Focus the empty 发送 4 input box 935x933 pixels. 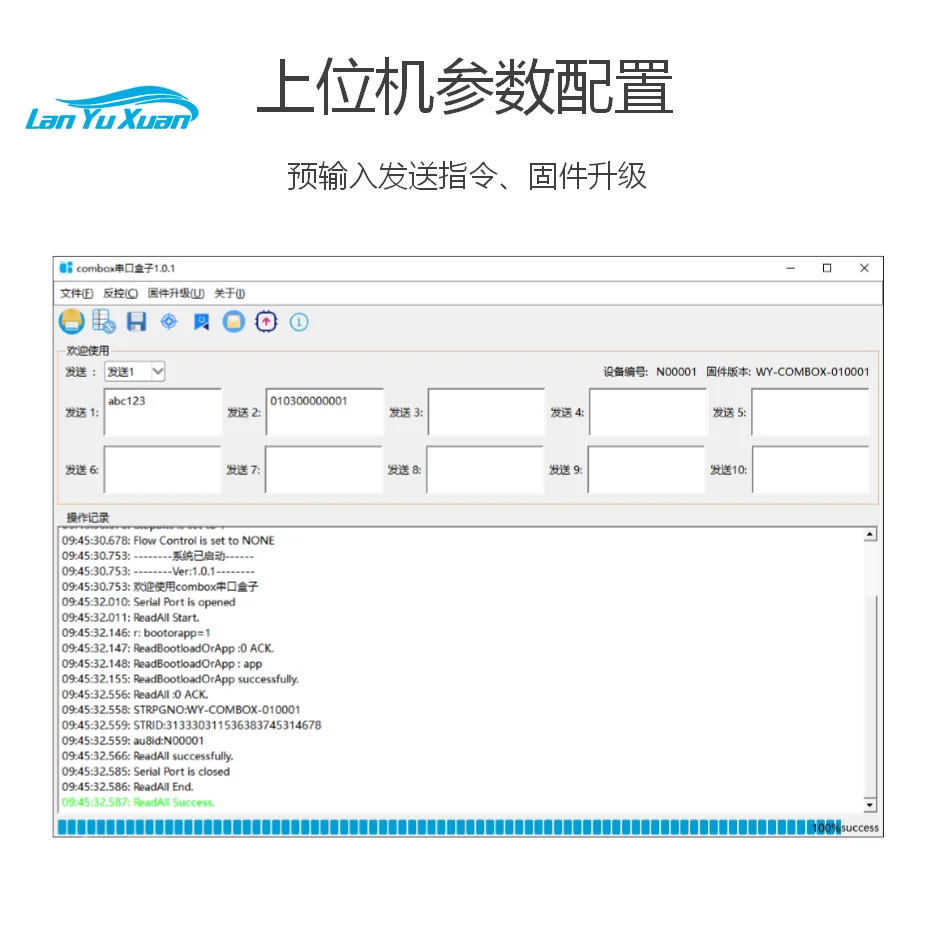pyautogui.click(x=648, y=412)
